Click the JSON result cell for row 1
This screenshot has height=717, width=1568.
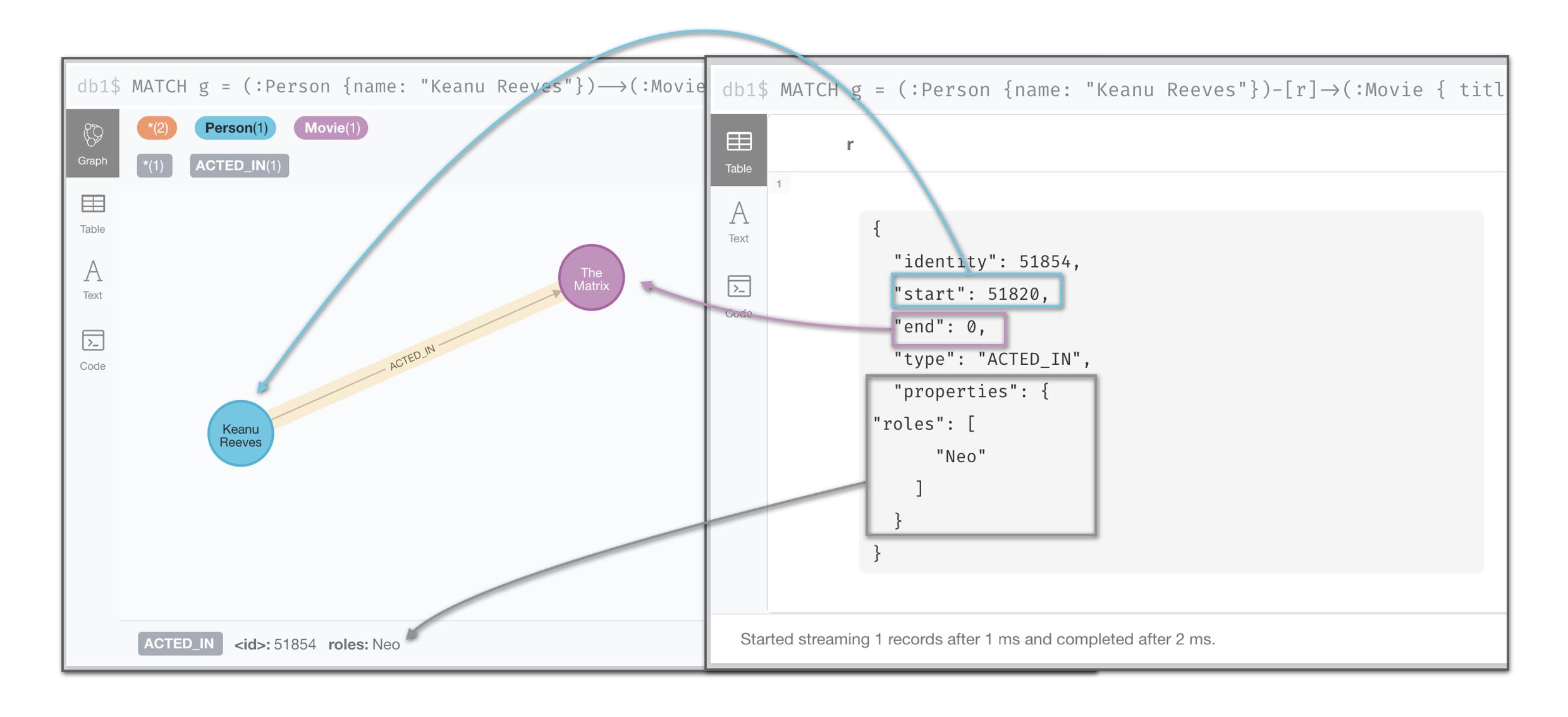(x=1170, y=392)
